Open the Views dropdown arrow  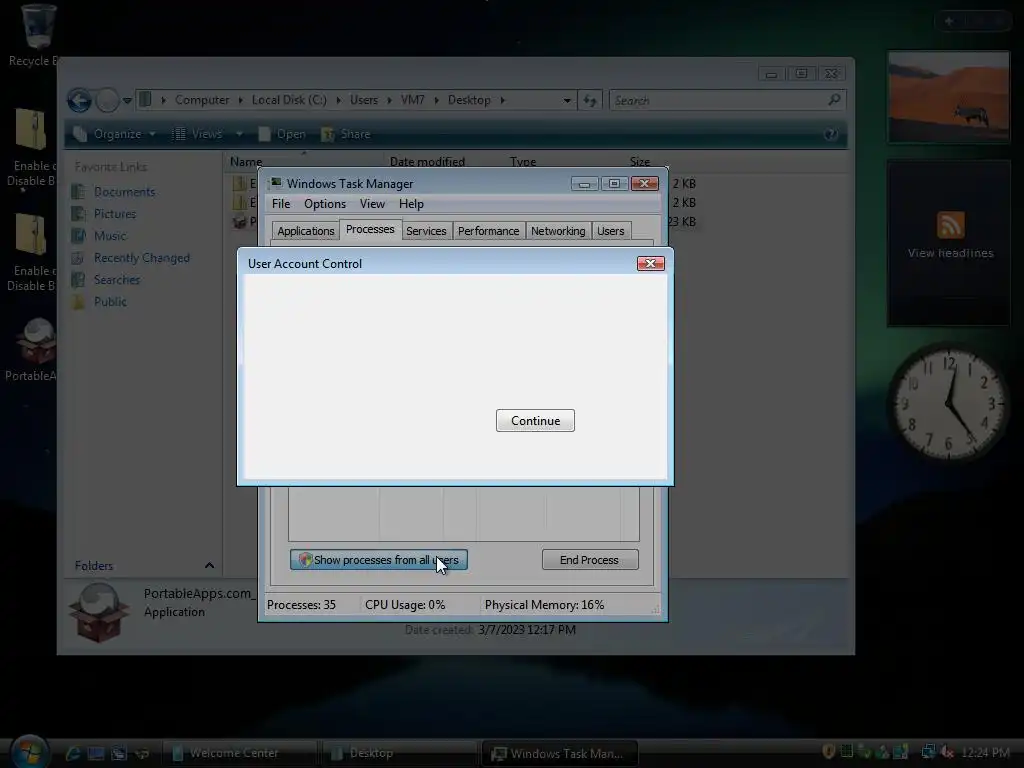[x=240, y=134]
